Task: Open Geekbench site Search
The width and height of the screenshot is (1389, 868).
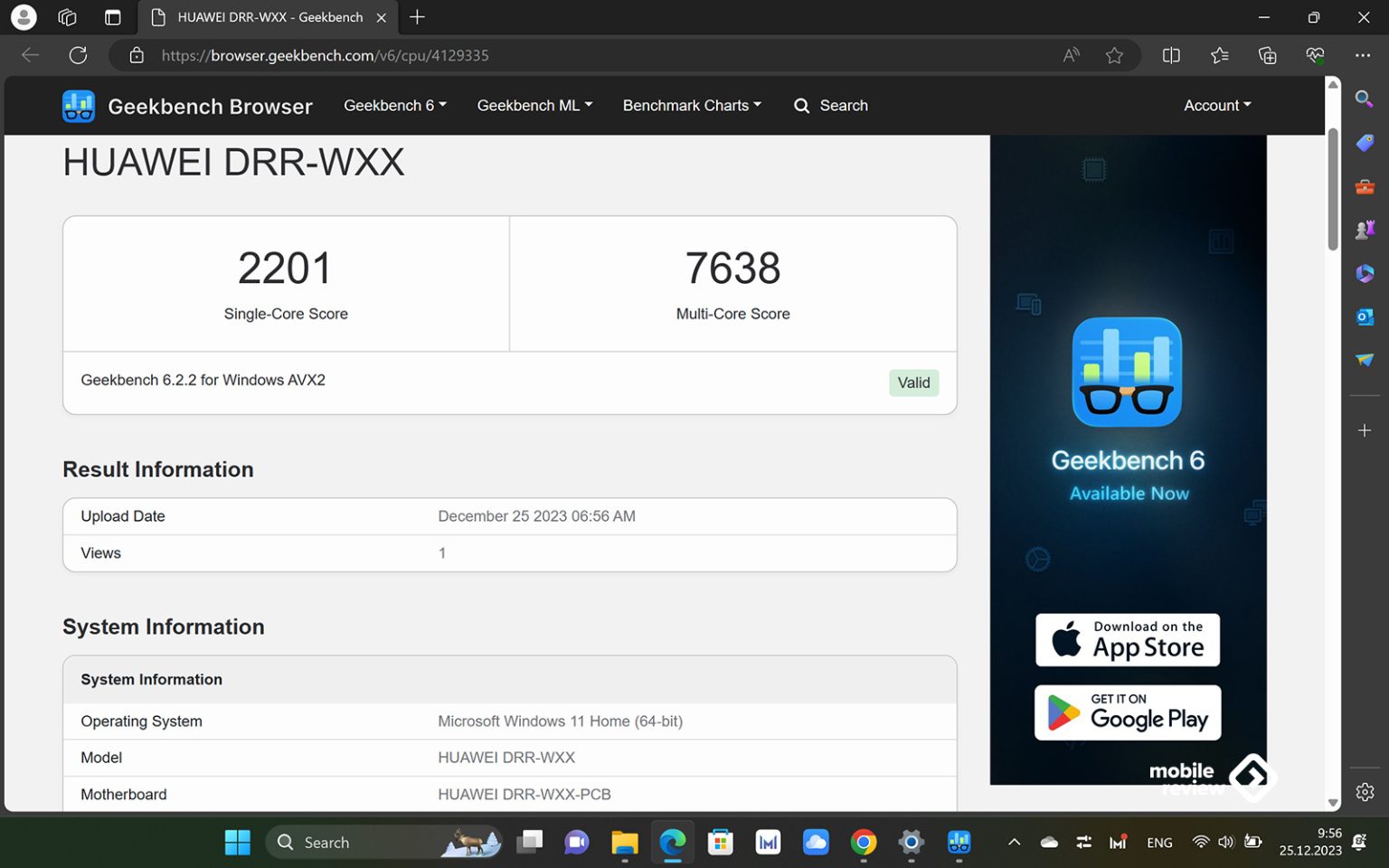Action: tap(831, 106)
